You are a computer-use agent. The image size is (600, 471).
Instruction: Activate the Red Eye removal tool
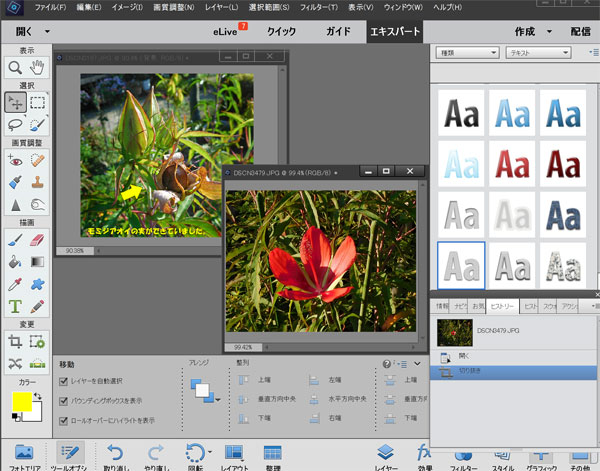(x=15, y=160)
